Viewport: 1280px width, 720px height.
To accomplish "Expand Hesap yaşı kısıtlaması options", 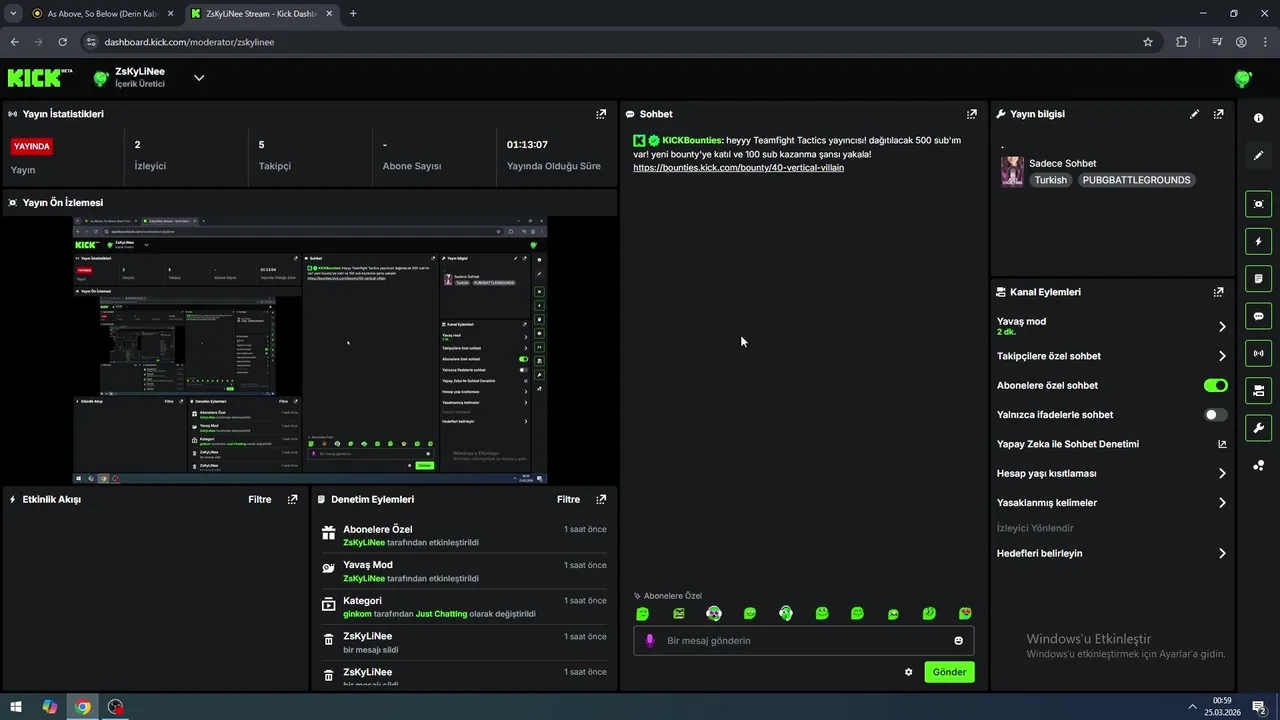I will [x=1222, y=474].
